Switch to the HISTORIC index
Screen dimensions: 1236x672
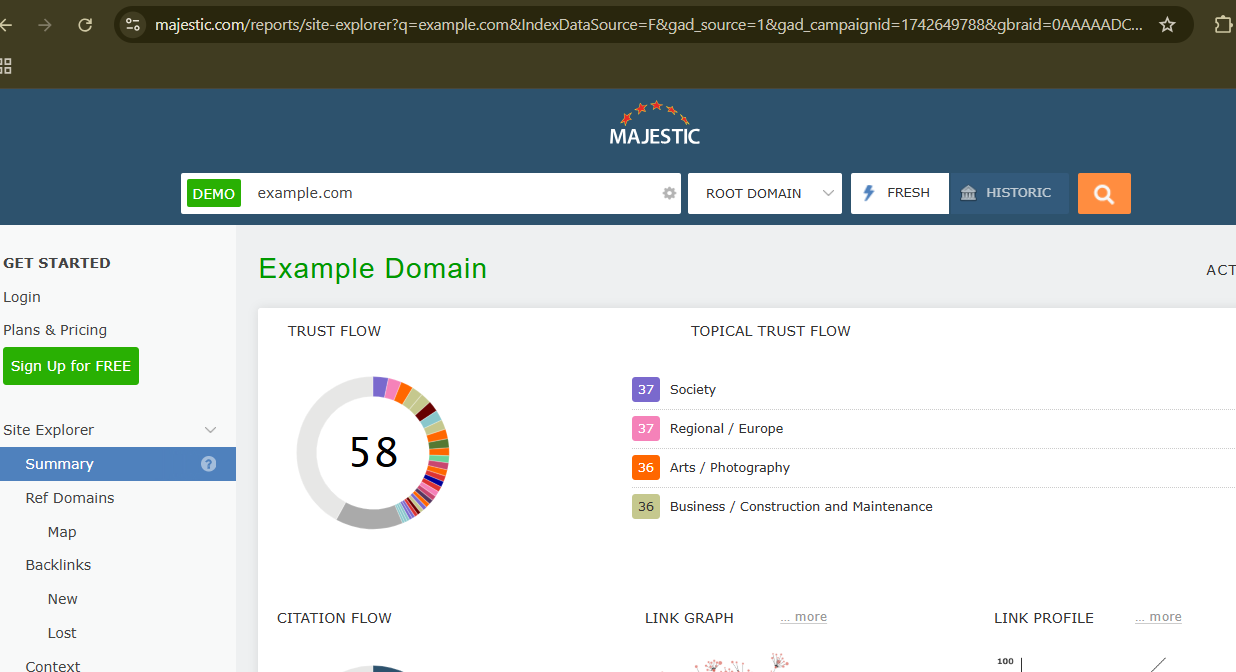coord(1009,193)
